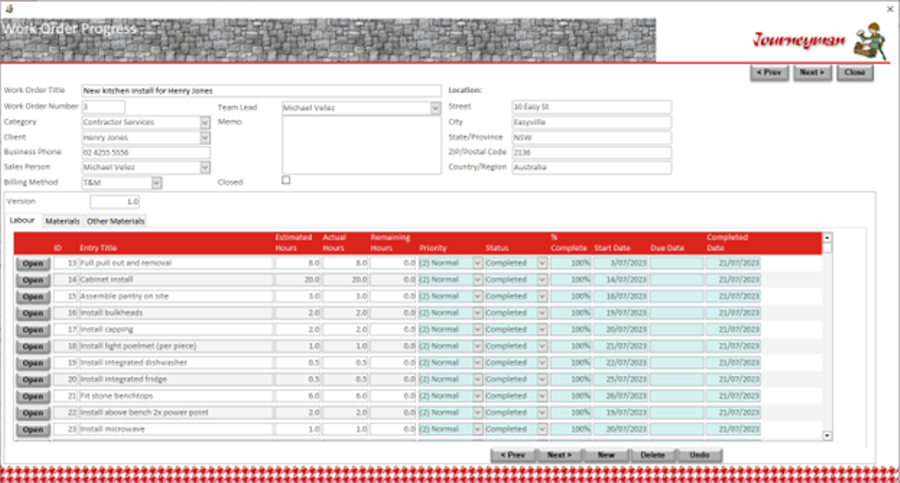Expand the Billing Method dropdown
This screenshot has width=900, height=483.
coord(156,183)
